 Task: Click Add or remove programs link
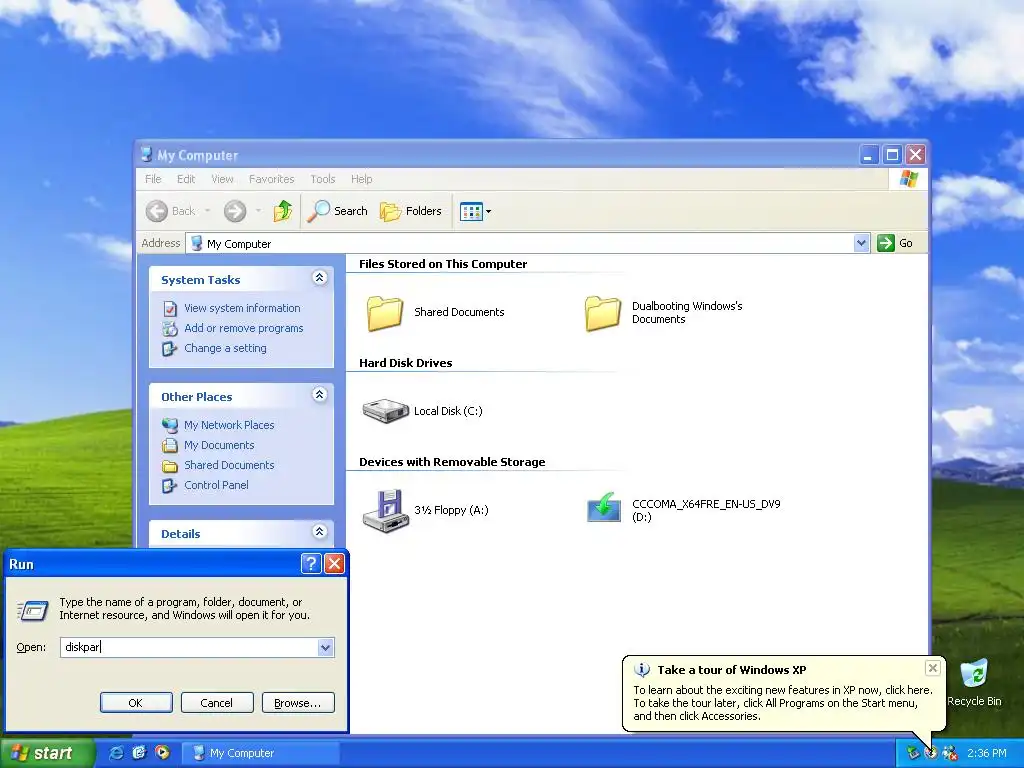(x=244, y=328)
